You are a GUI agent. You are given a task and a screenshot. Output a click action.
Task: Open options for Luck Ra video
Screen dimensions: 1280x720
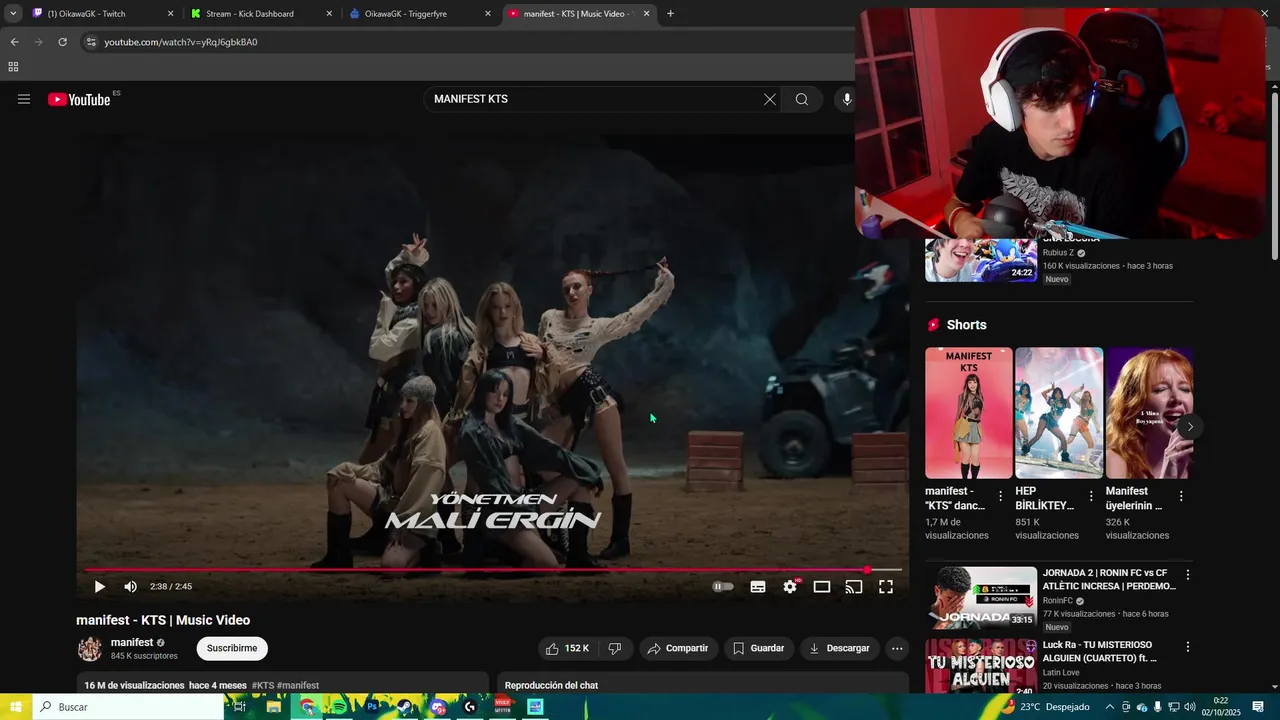point(1188,647)
